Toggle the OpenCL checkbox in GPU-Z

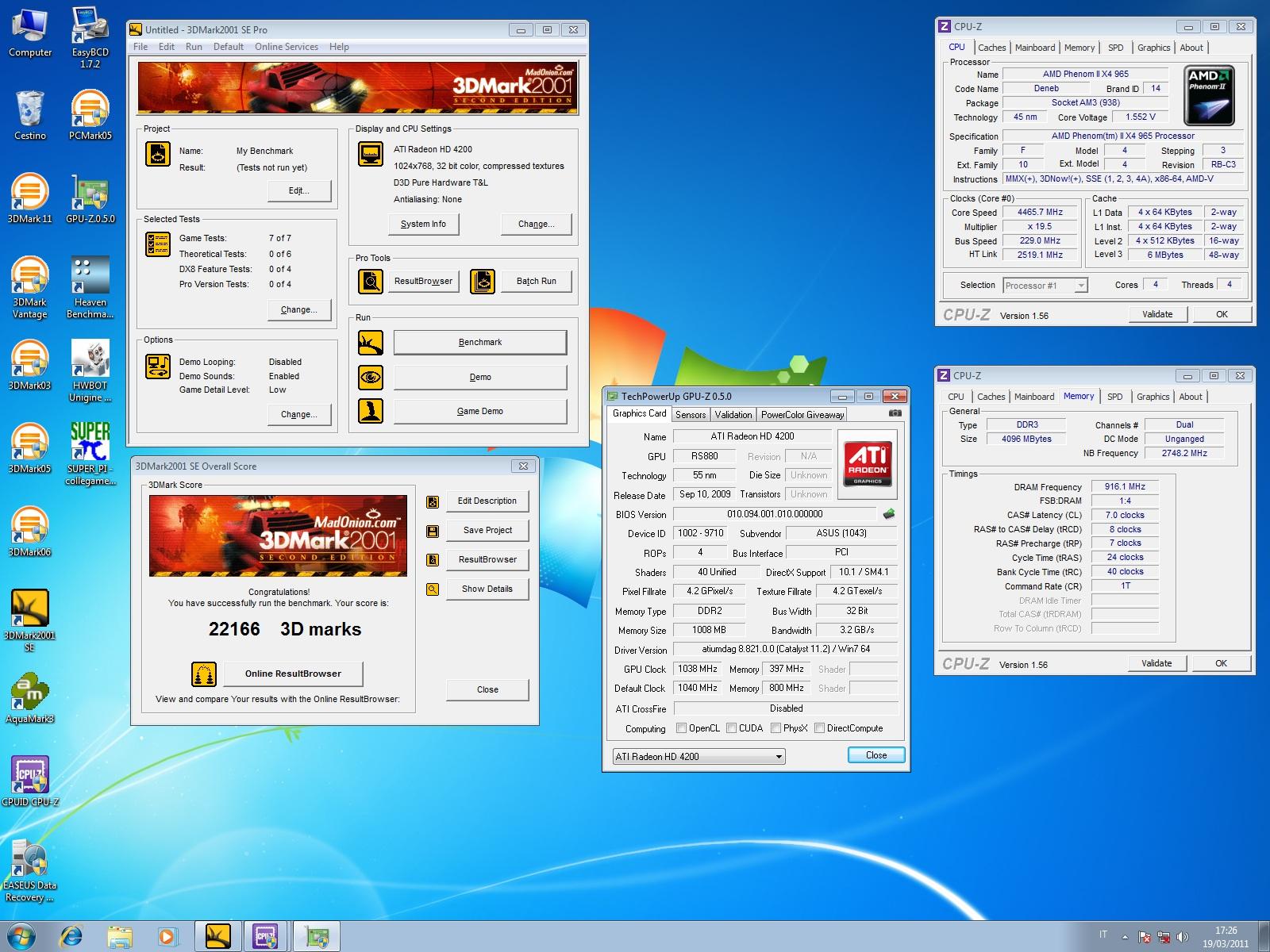point(681,728)
